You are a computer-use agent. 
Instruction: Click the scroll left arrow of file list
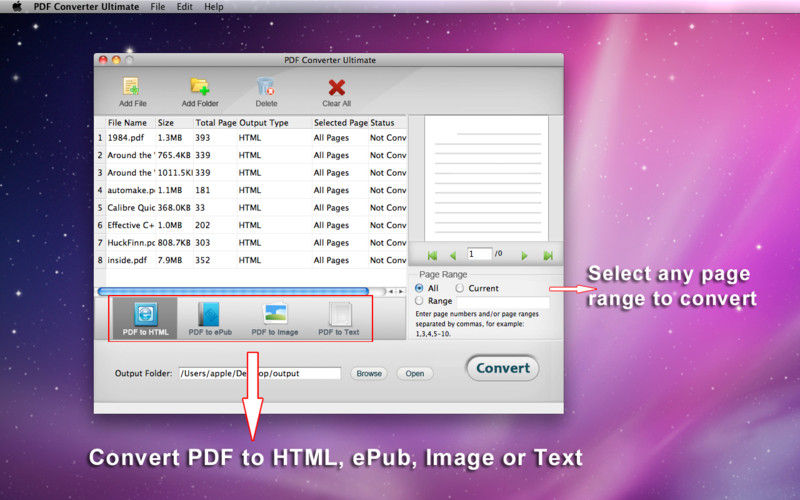click(391, 291)
